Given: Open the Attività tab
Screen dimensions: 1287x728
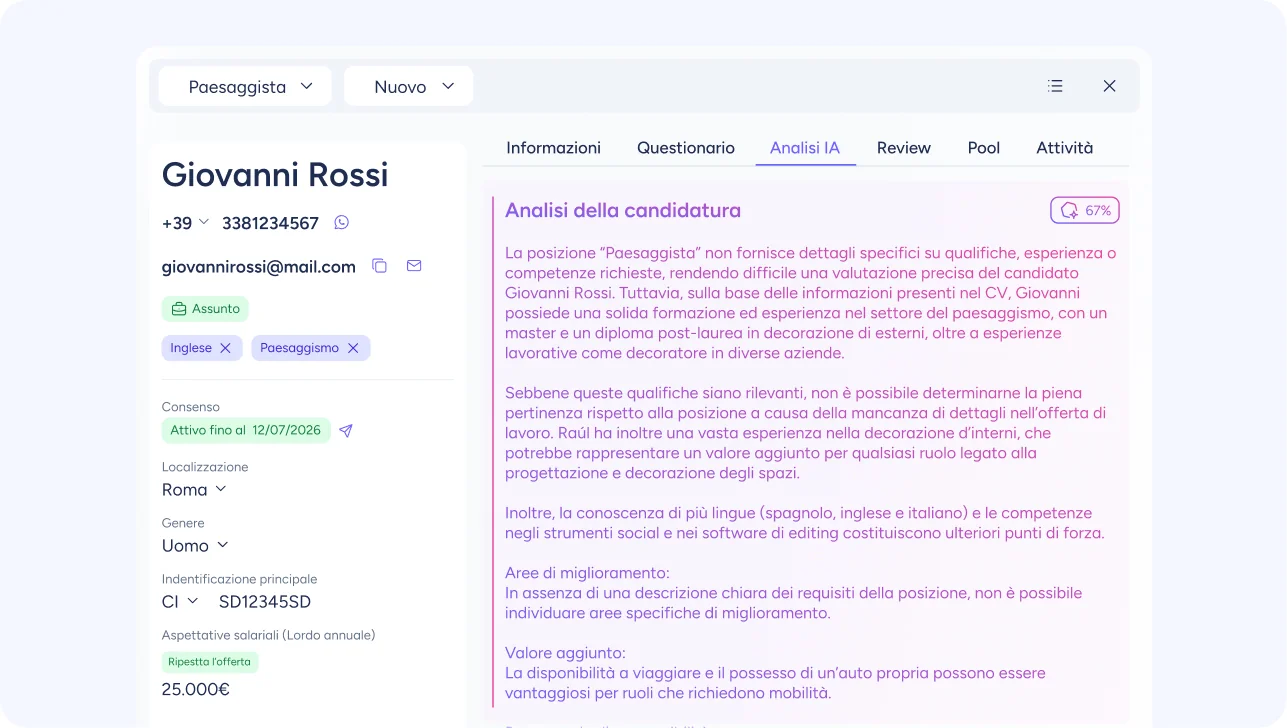Looking at the screenshot, I should point(1064,148).
